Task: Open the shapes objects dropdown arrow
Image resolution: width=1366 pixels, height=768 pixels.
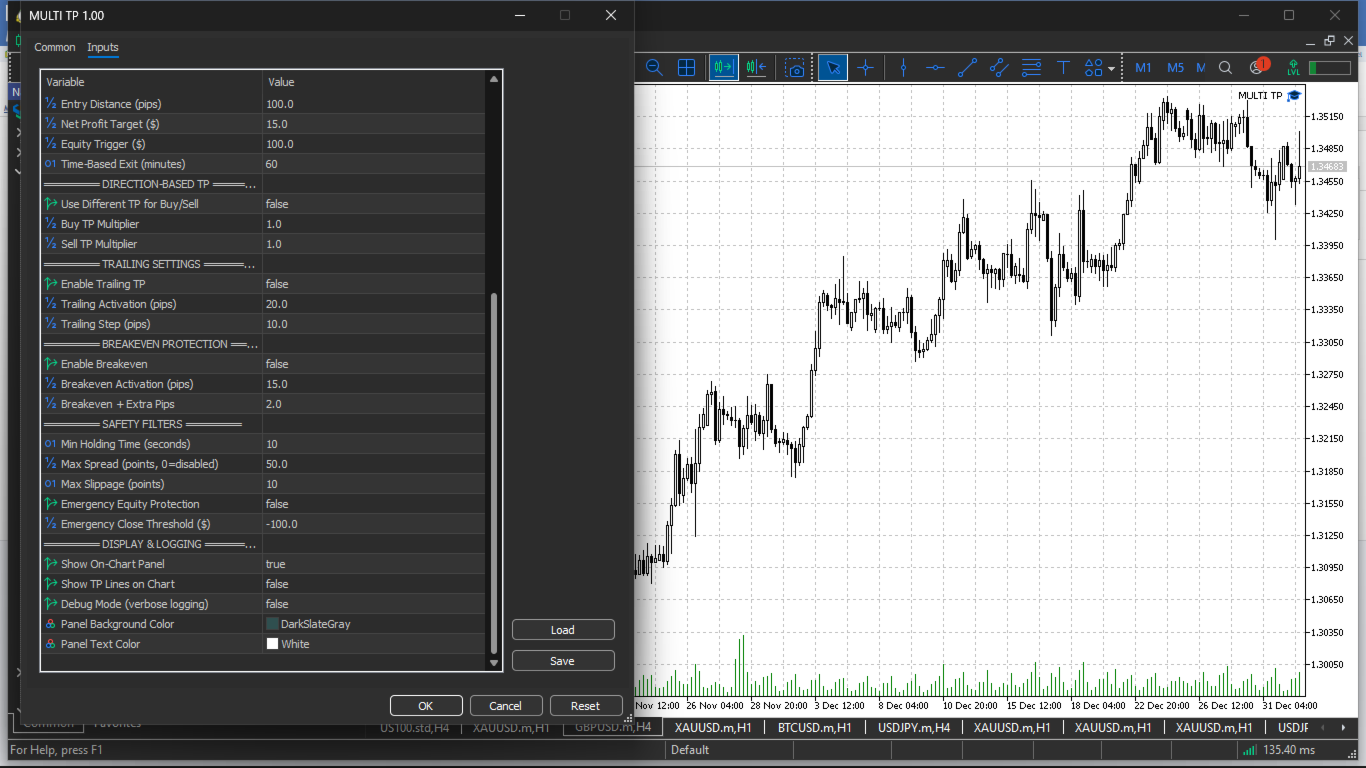Action: [x=1111, y=69]
